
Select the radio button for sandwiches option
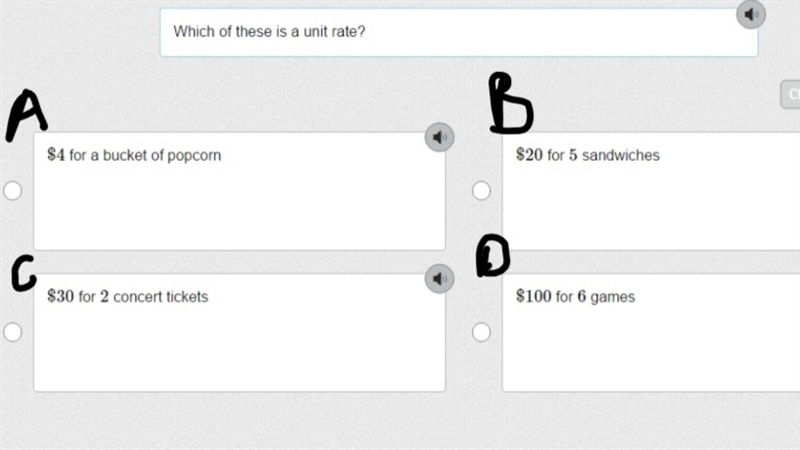coord(481,190)
